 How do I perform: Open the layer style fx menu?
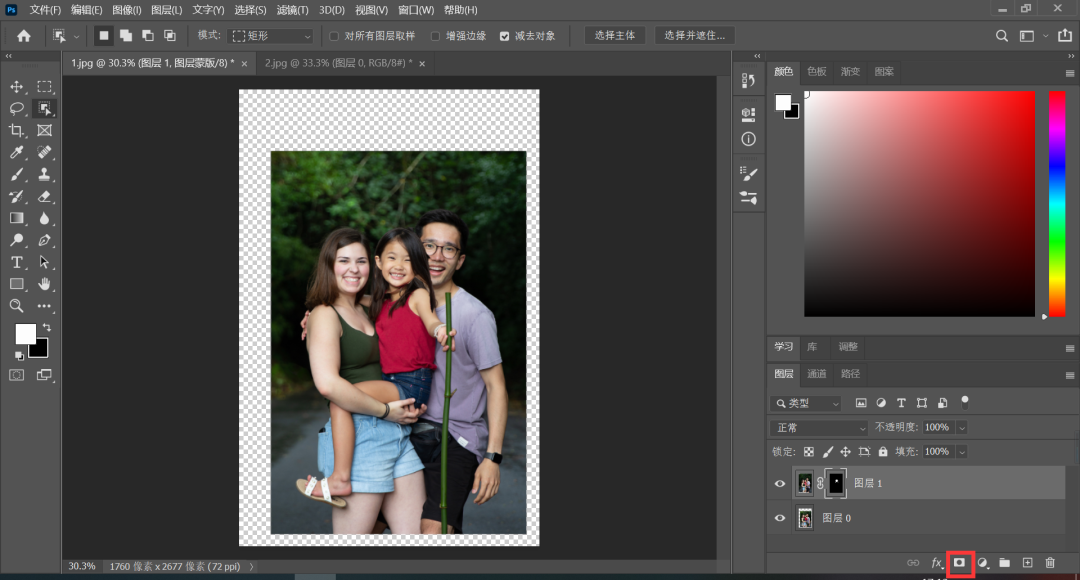pos(937,563)
